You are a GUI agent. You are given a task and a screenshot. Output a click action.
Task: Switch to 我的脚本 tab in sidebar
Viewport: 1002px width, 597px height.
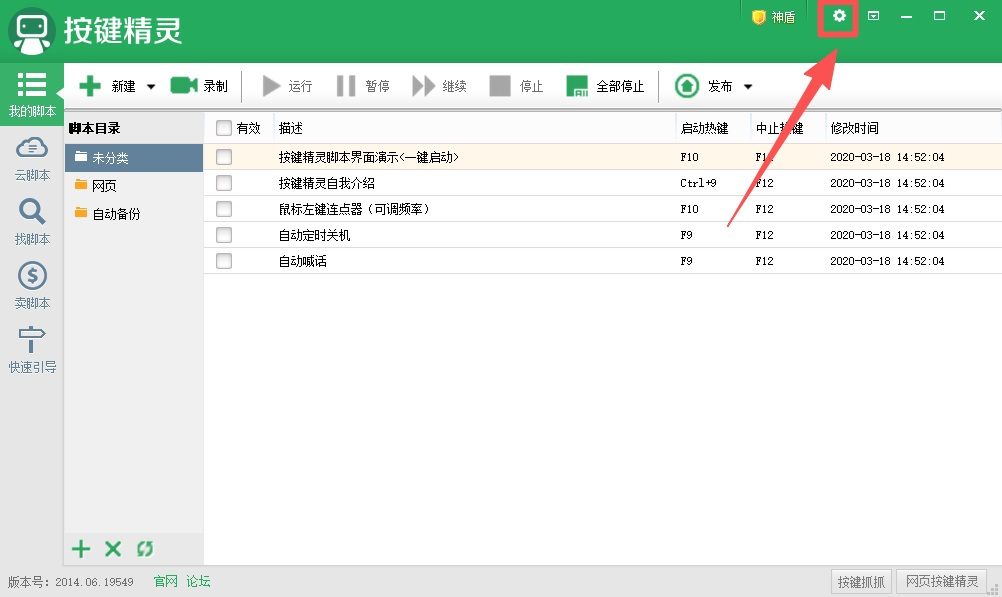click(32, 95)
